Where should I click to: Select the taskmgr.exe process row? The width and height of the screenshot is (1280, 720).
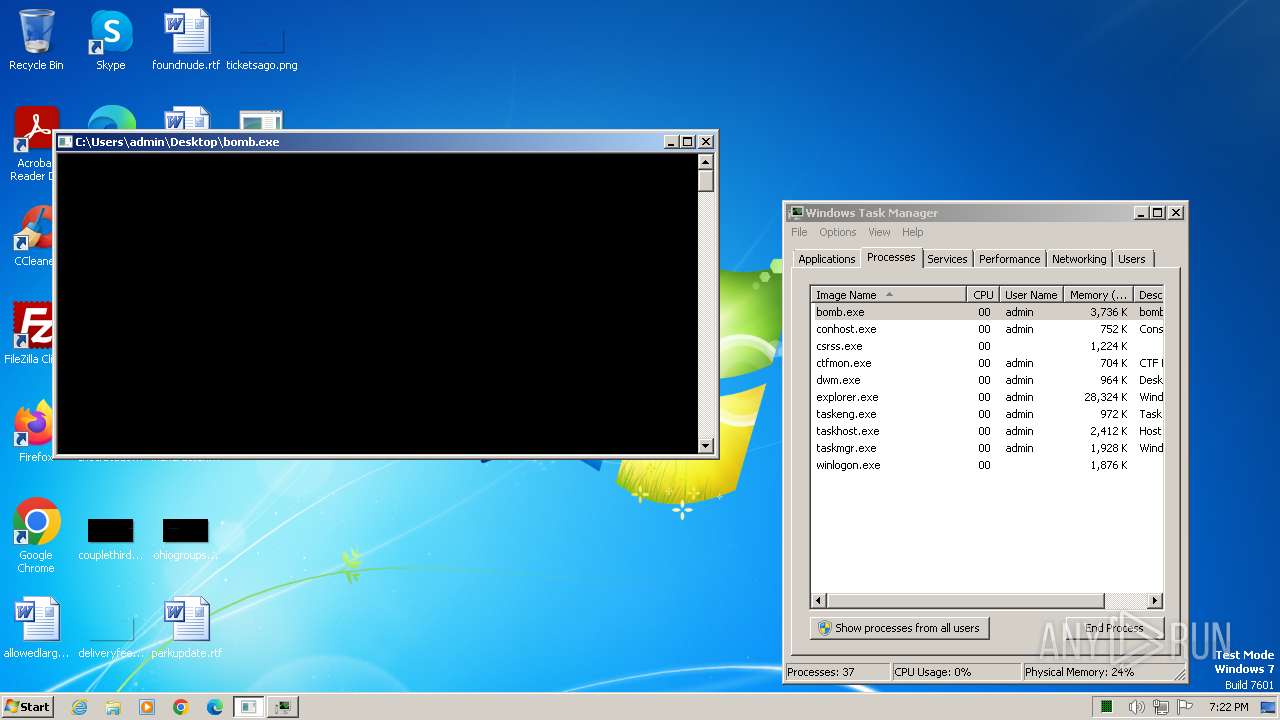(987, 448)
